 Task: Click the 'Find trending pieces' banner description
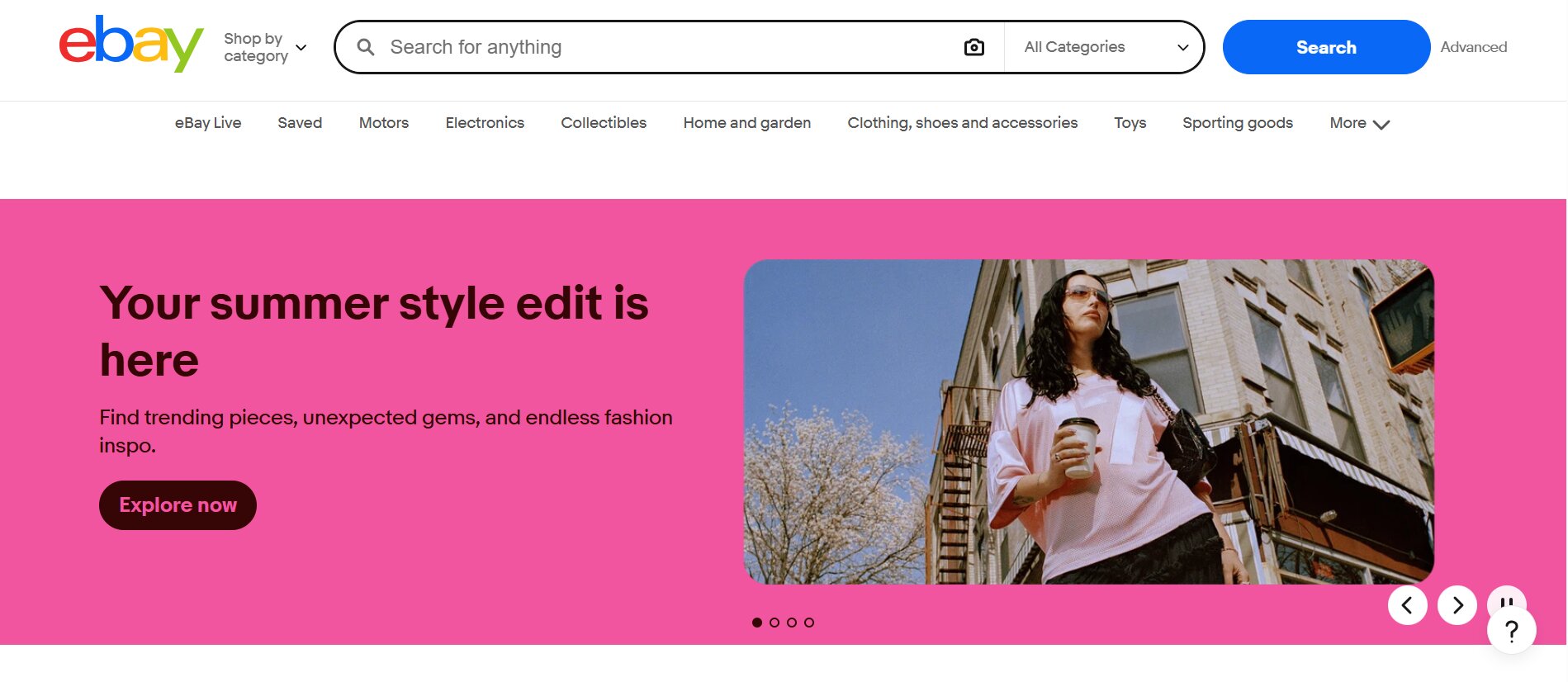click(x=386, y=431)
